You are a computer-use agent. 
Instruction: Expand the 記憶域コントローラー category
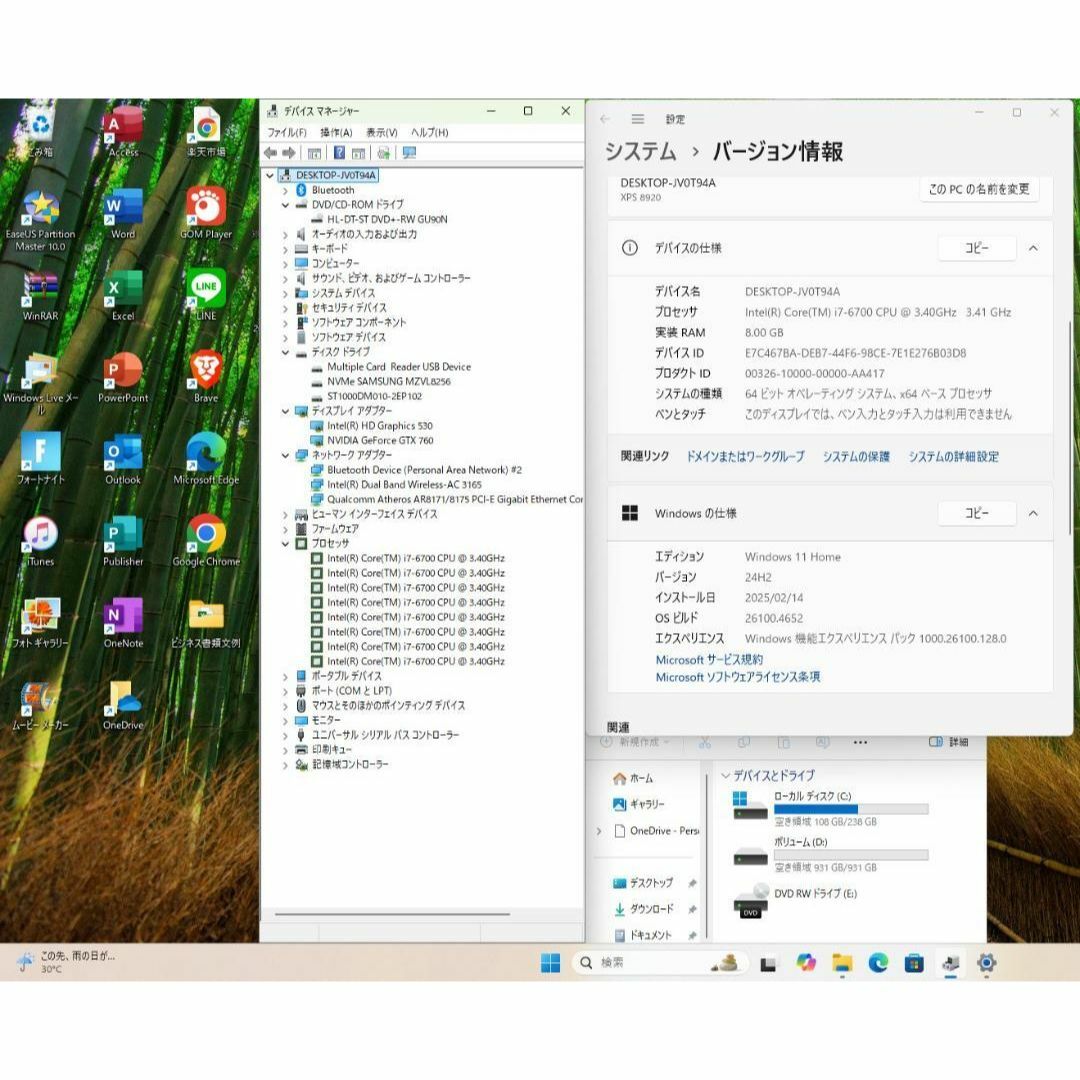[x=285, y=765]
